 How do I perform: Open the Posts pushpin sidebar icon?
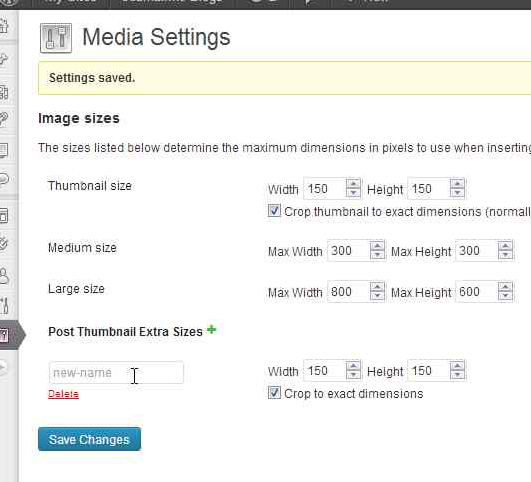(3, 60)
